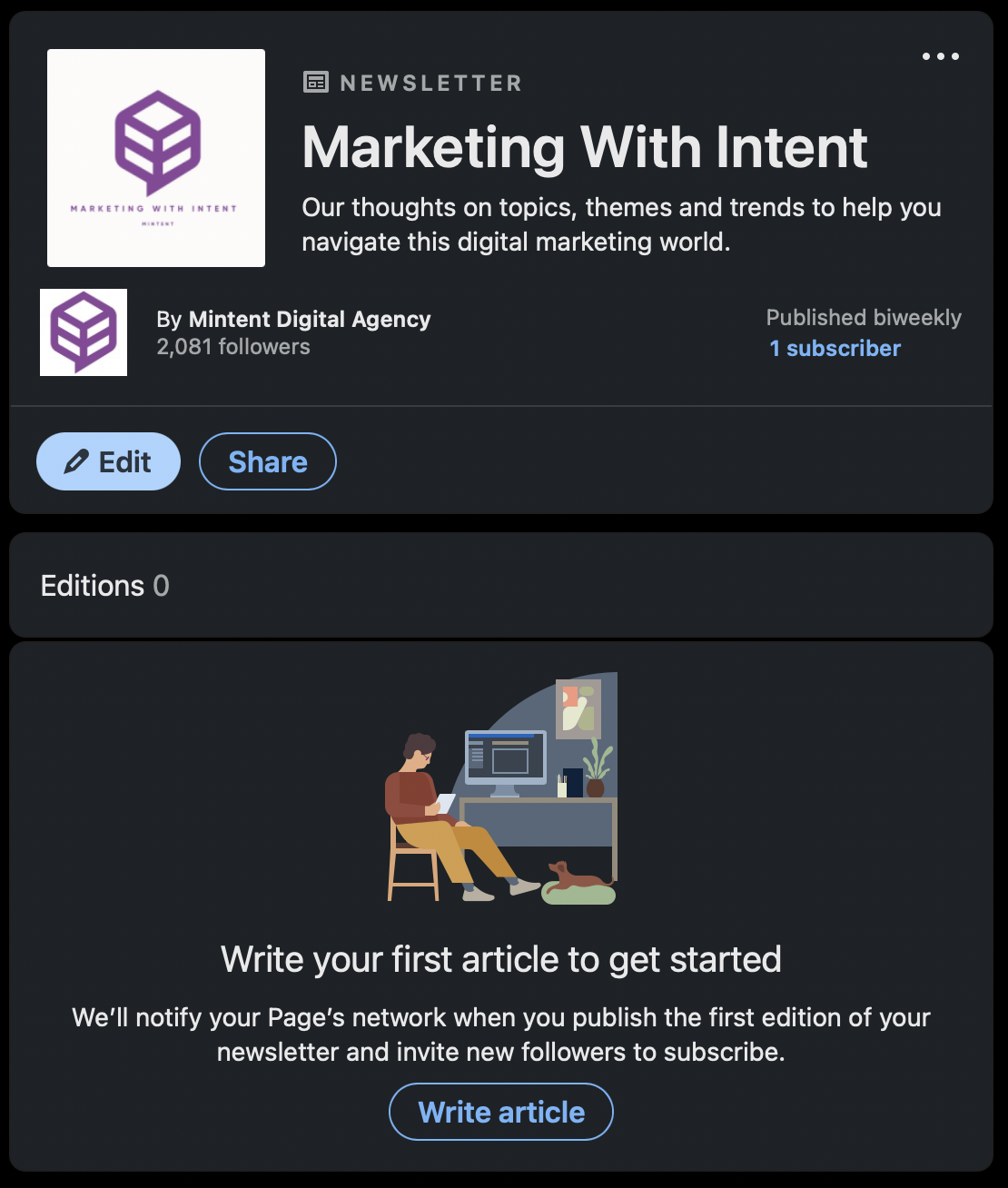Screen dimensions: 1008x1188
Task: Click the pencil icon in the Edit button
Action: 76,462
